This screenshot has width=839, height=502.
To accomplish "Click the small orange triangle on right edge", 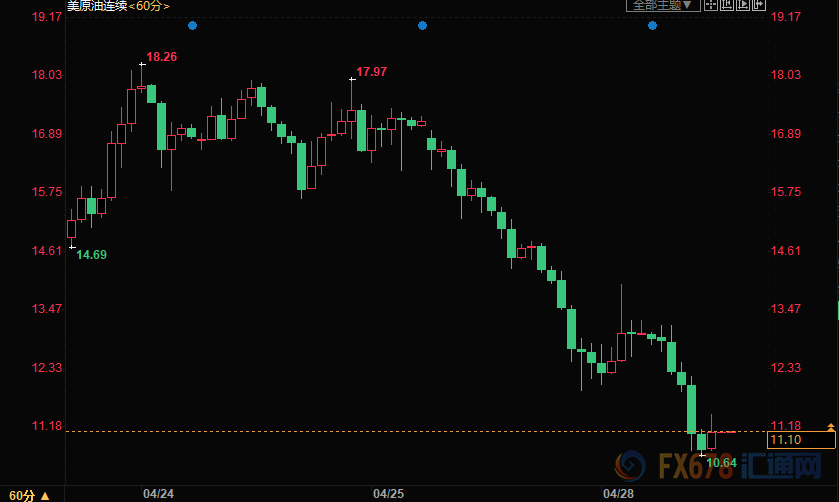I will click(830, 424).
